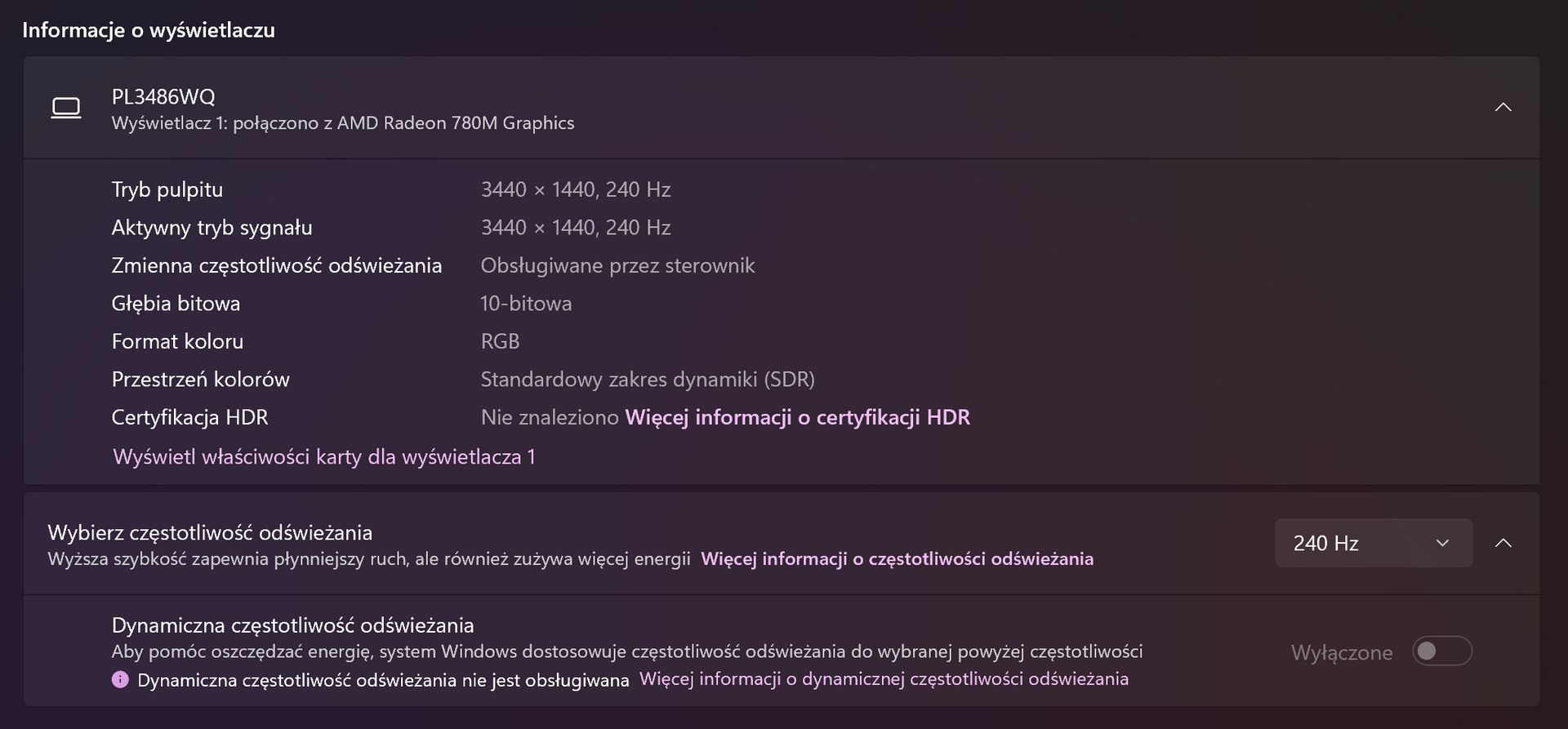Click the Wyłączone label beside the switch
Screen dimensions: 1568x729
1341,652
